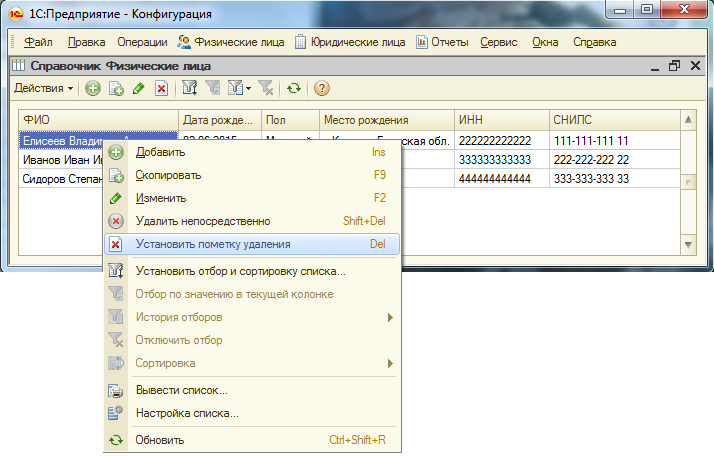Click the СНИЛС column header

click(615, 120)
